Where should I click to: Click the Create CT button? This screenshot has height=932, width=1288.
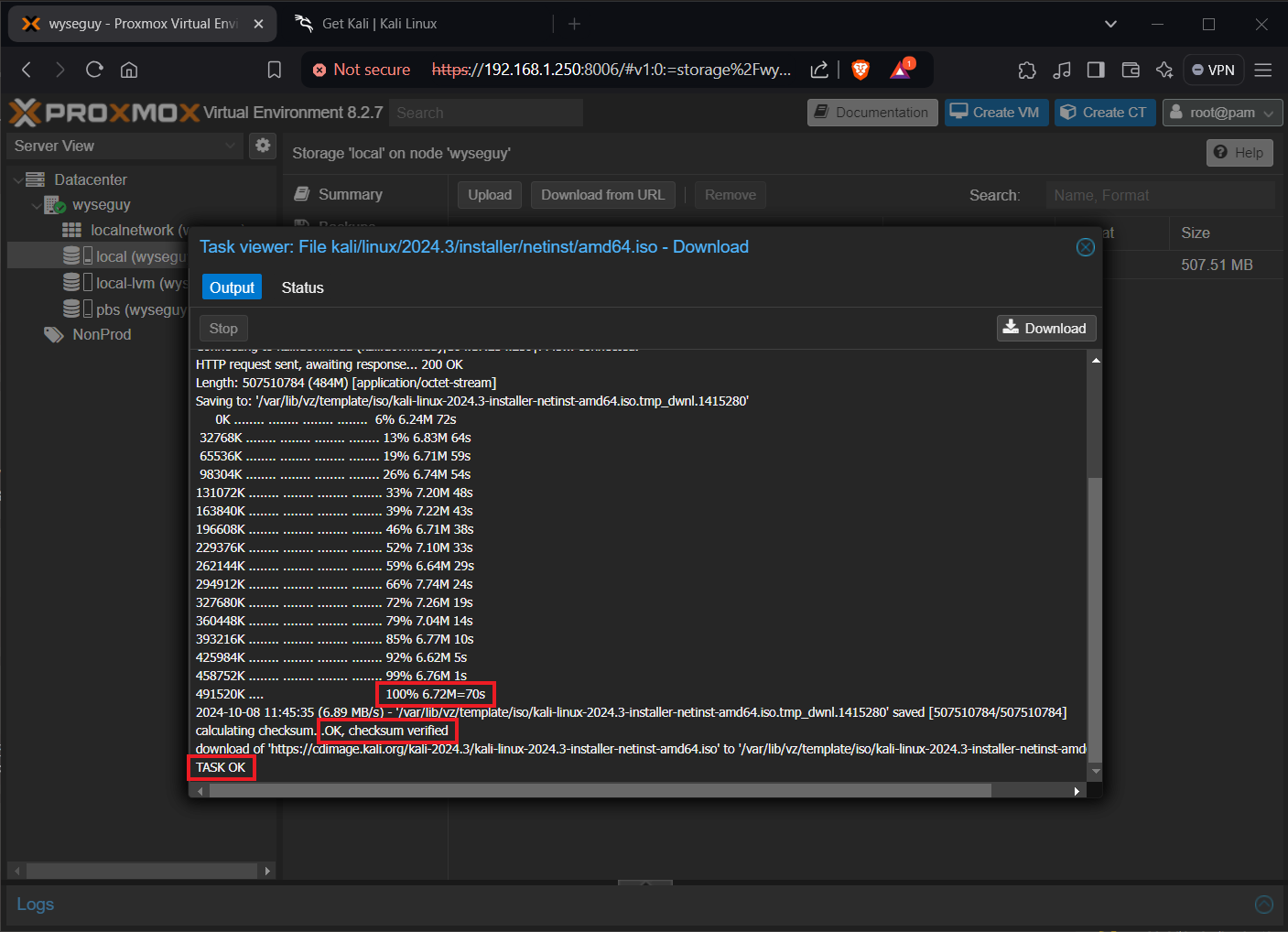pyautogui.click(x=1105, y=113)
